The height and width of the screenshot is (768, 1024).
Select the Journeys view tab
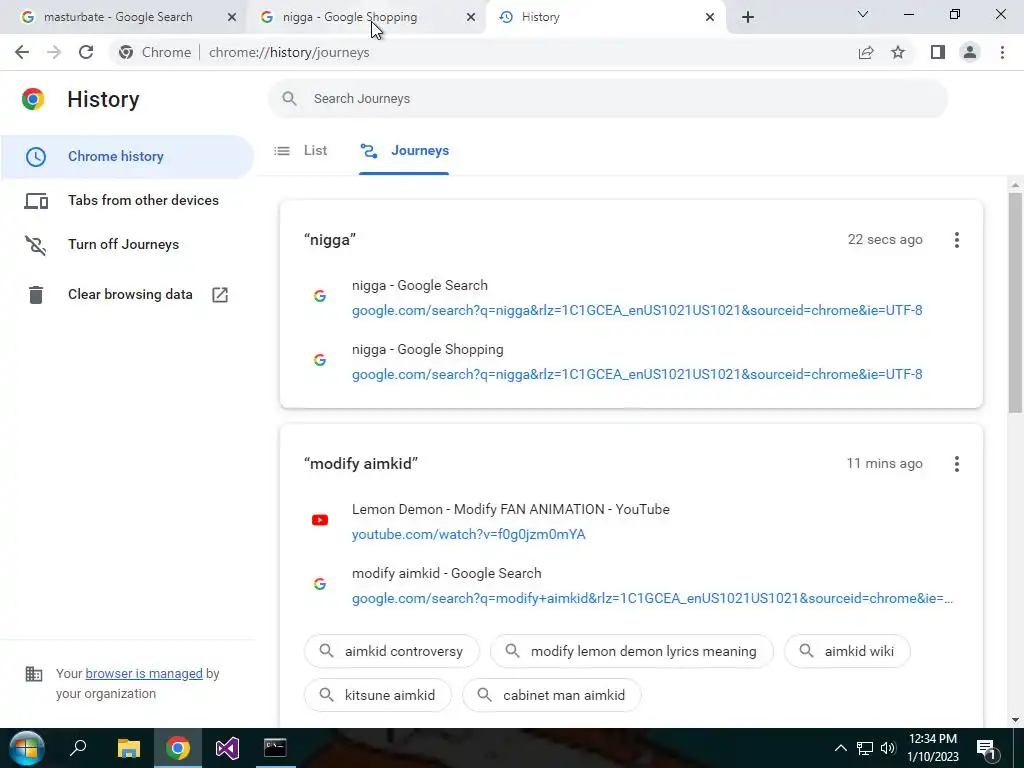coord(404,151)
